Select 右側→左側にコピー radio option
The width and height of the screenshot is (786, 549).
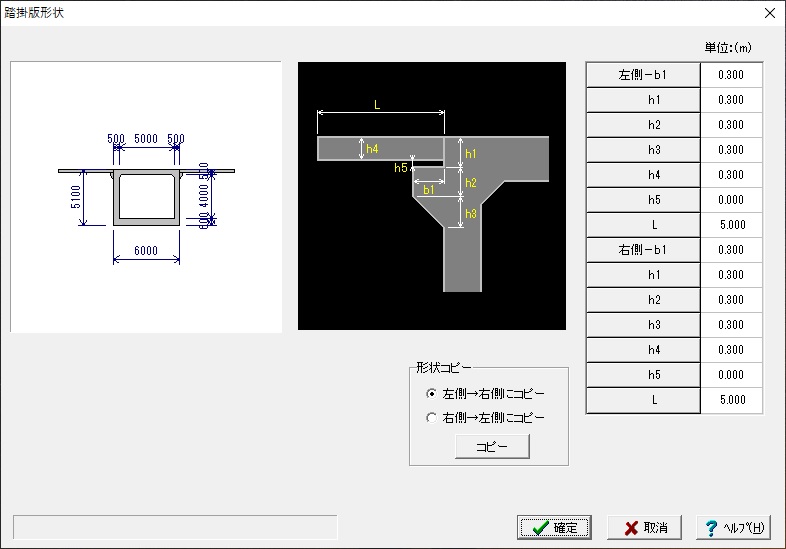point(485,417)
